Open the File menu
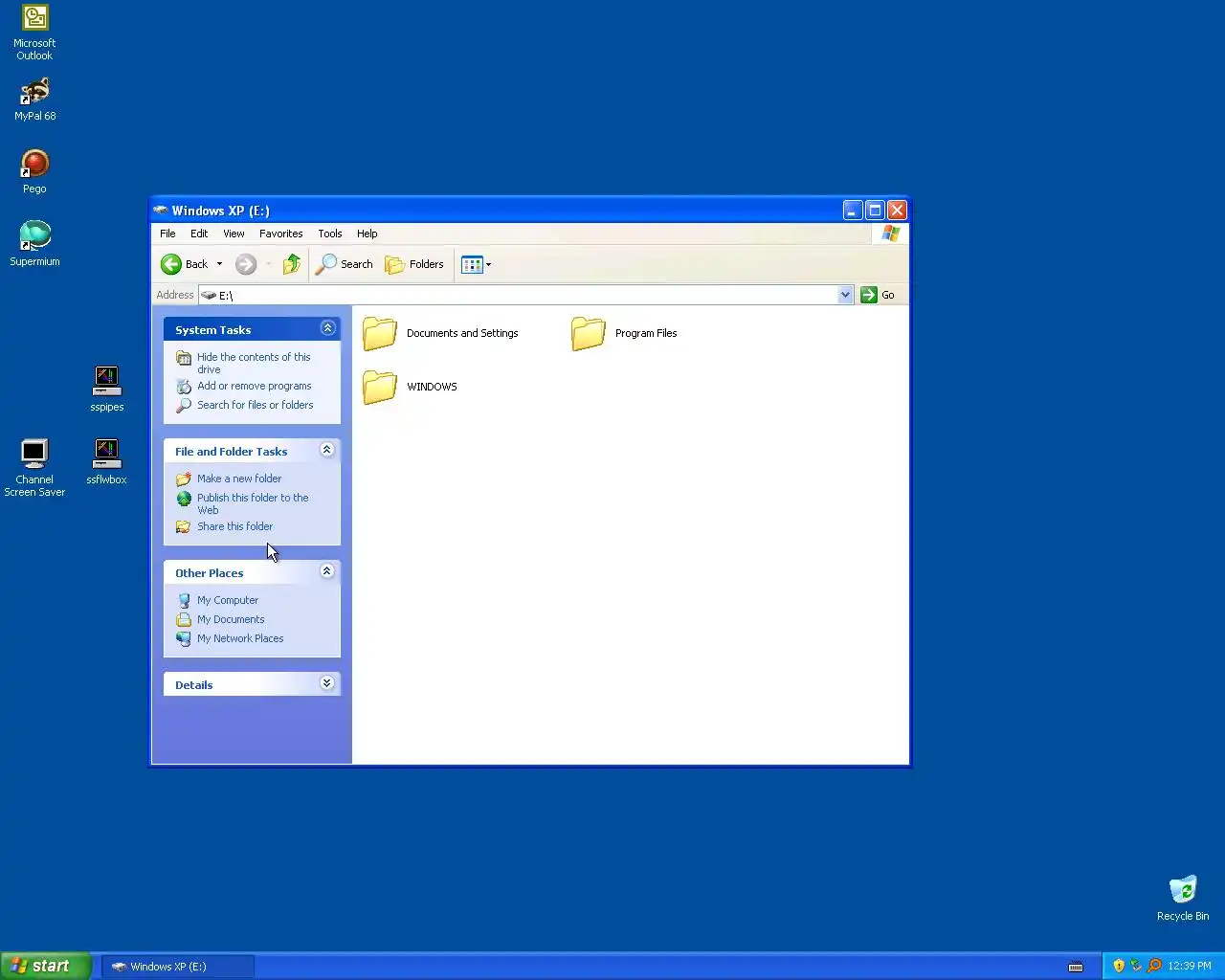 [x=167, y=234]
